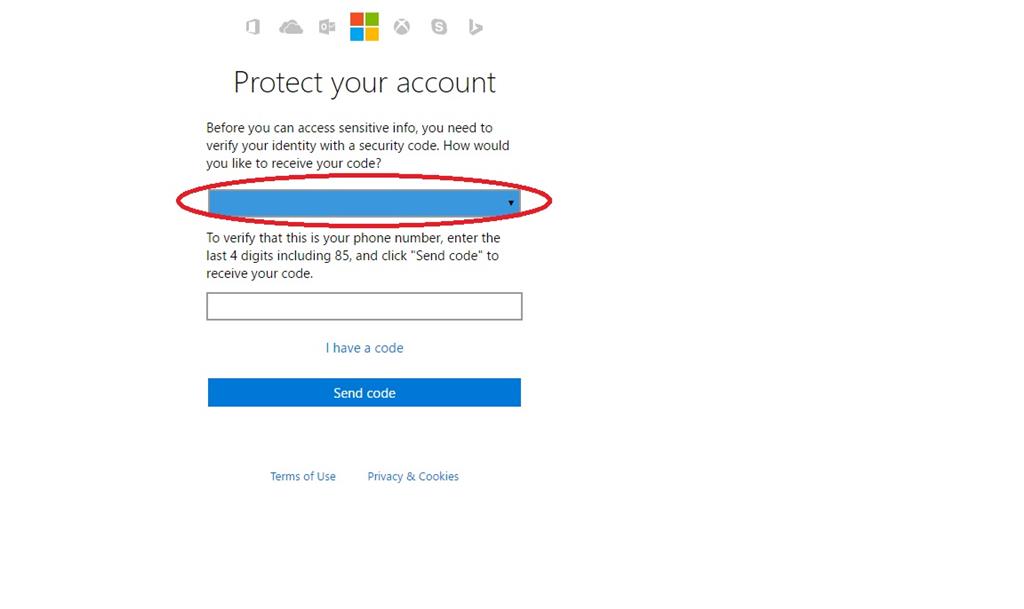
Task: Click the 'click "Send code" to receive your code' text
Action: tap(352, 264)
